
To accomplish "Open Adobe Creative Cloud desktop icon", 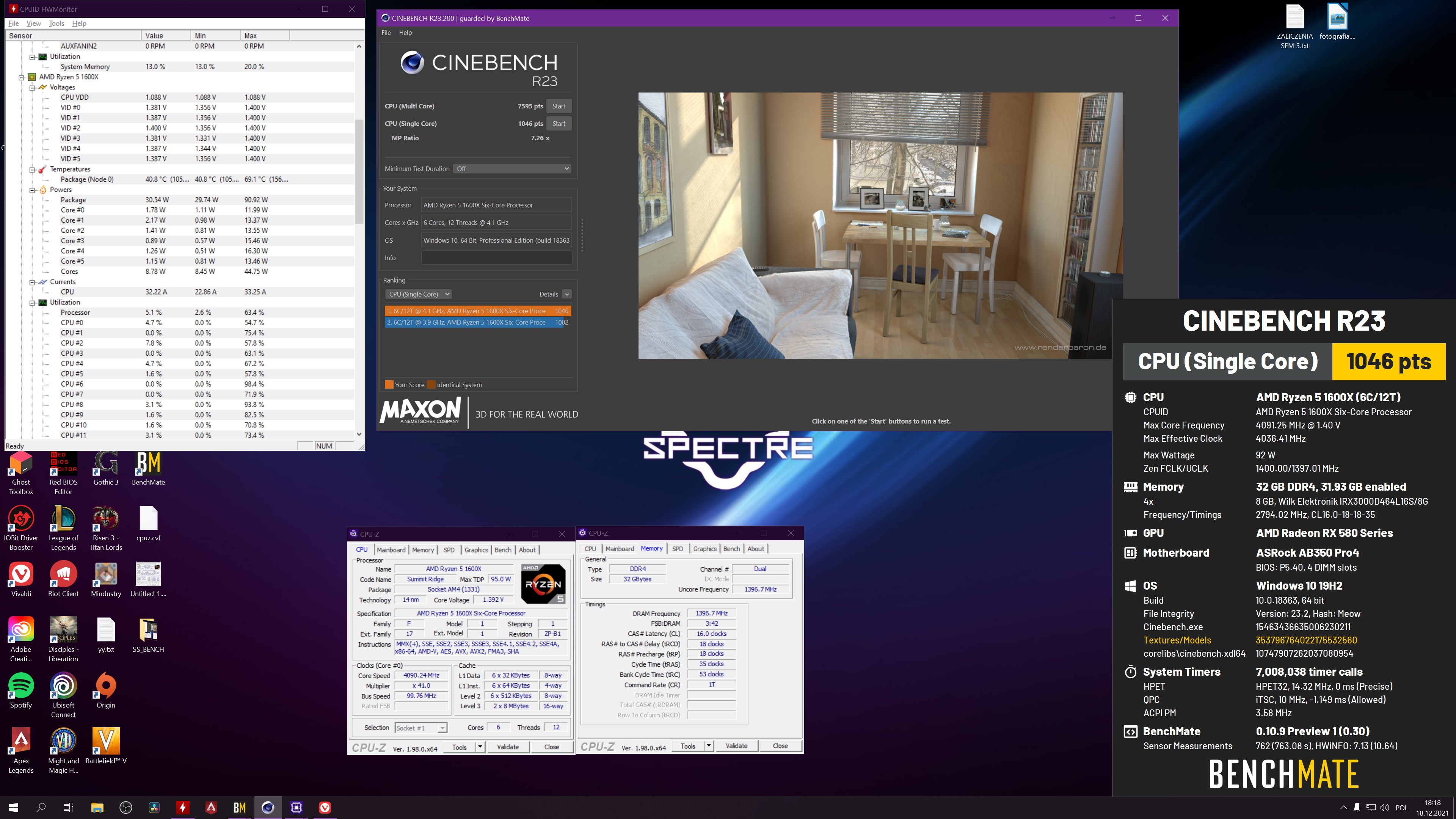I will (x=21, y=640).
